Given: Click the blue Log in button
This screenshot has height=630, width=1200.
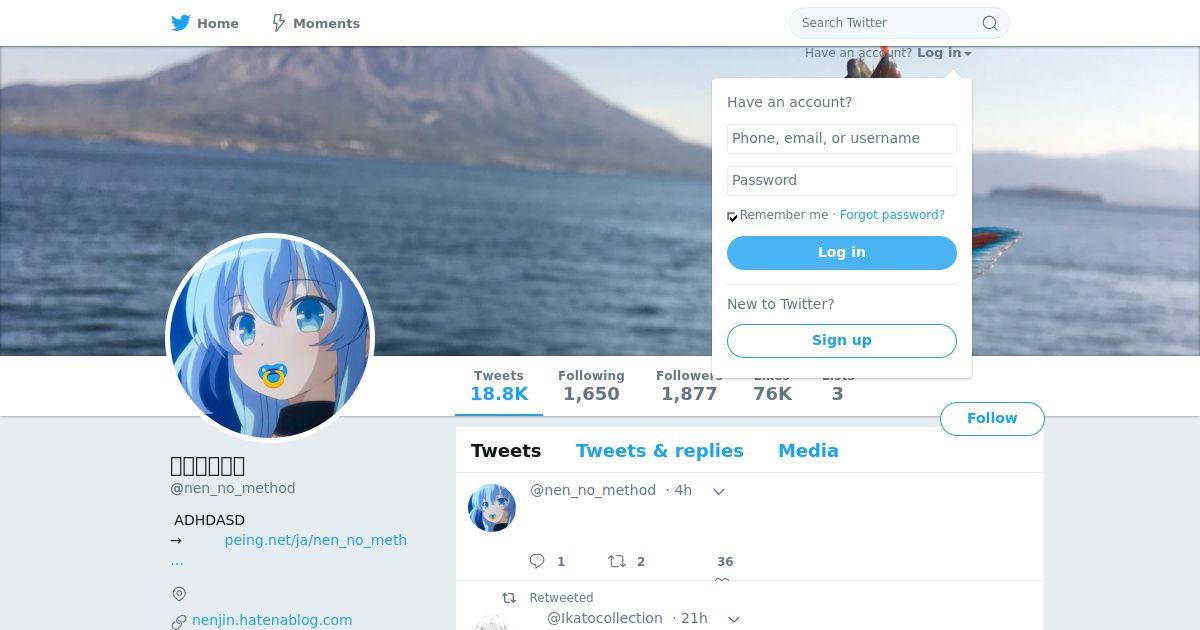Looking at the screenshot, I should (842, 253).
